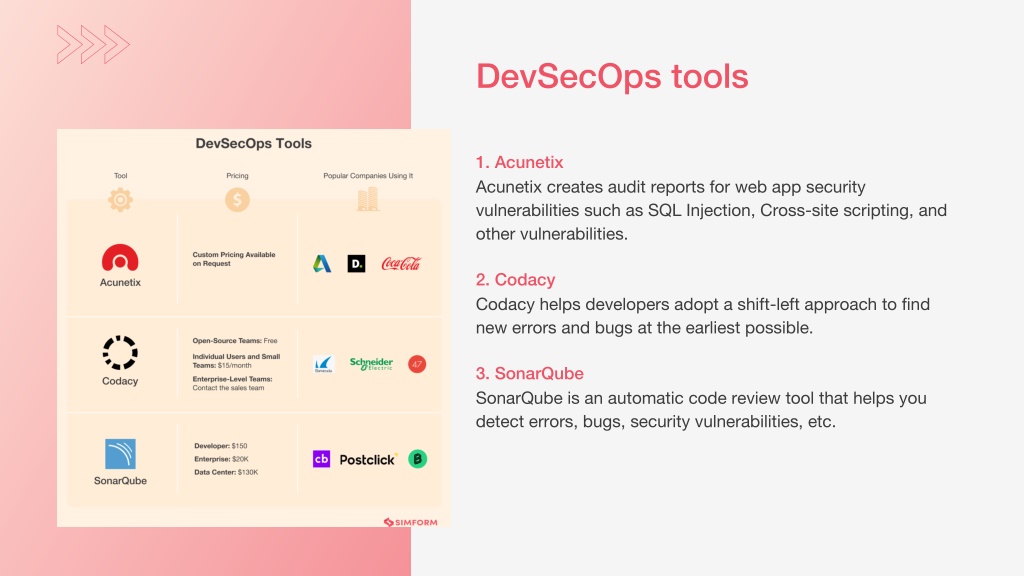Click the Acunetix red arch logo

(120, 257)
